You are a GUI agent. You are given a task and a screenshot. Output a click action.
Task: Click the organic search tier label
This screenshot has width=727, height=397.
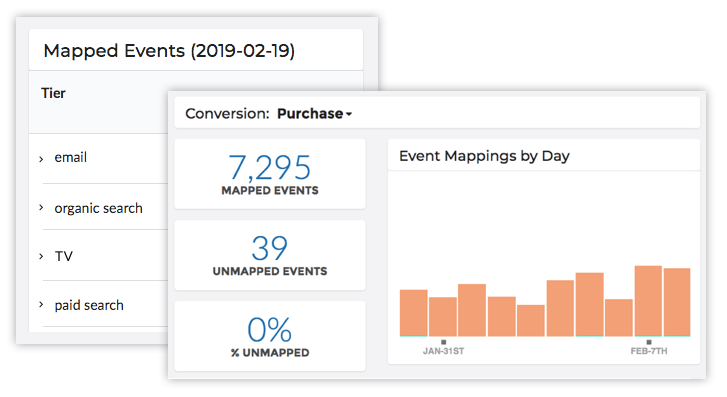(98, 209)
